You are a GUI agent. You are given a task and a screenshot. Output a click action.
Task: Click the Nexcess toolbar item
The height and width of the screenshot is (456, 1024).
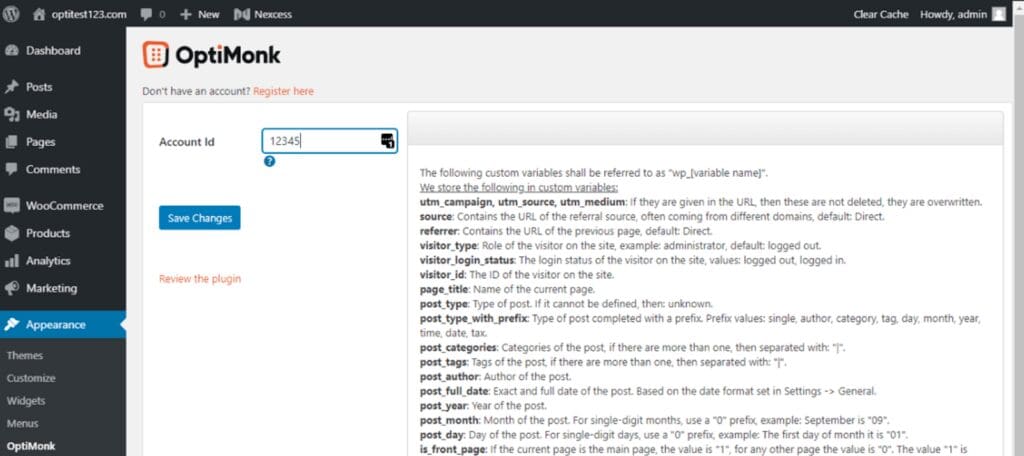pyautogui.click(x=263, y=15)
